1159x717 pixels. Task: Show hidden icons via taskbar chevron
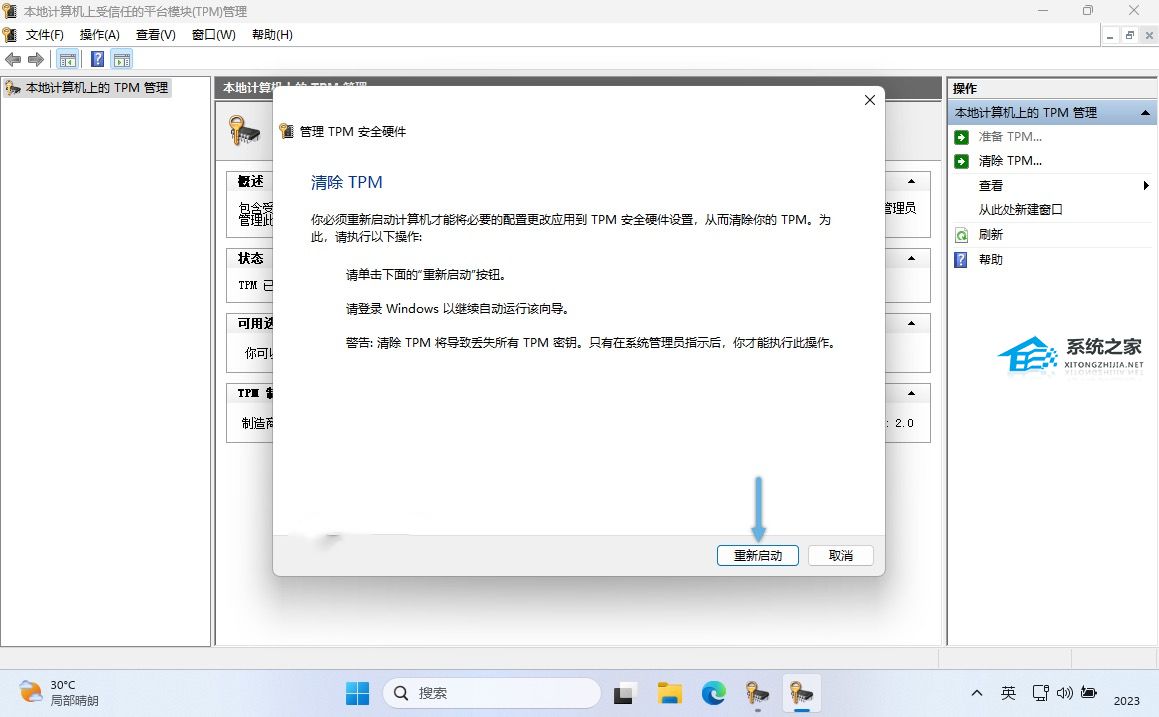pyautogui.click(x=977, y=692)
